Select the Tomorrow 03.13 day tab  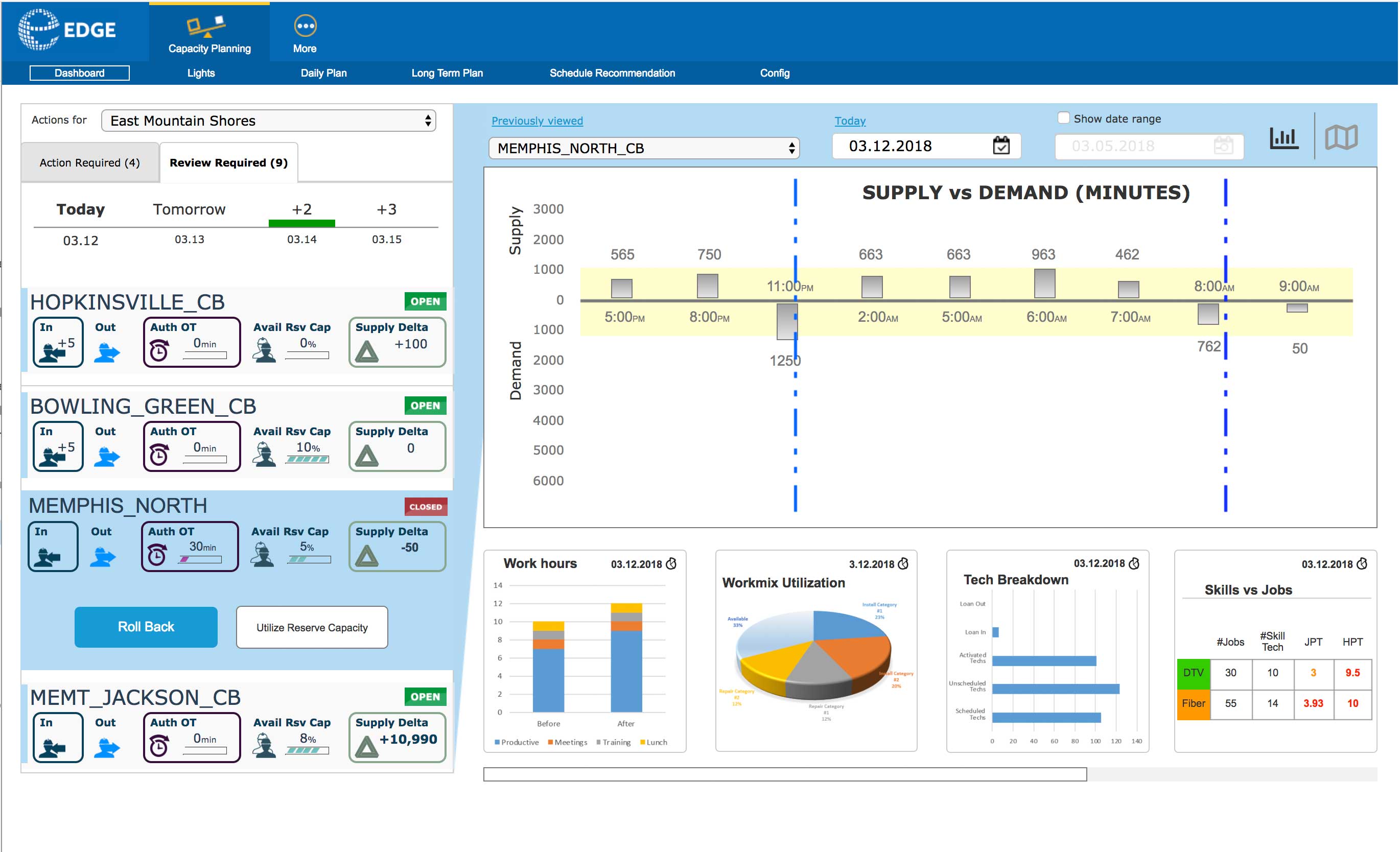coord(189,223)
